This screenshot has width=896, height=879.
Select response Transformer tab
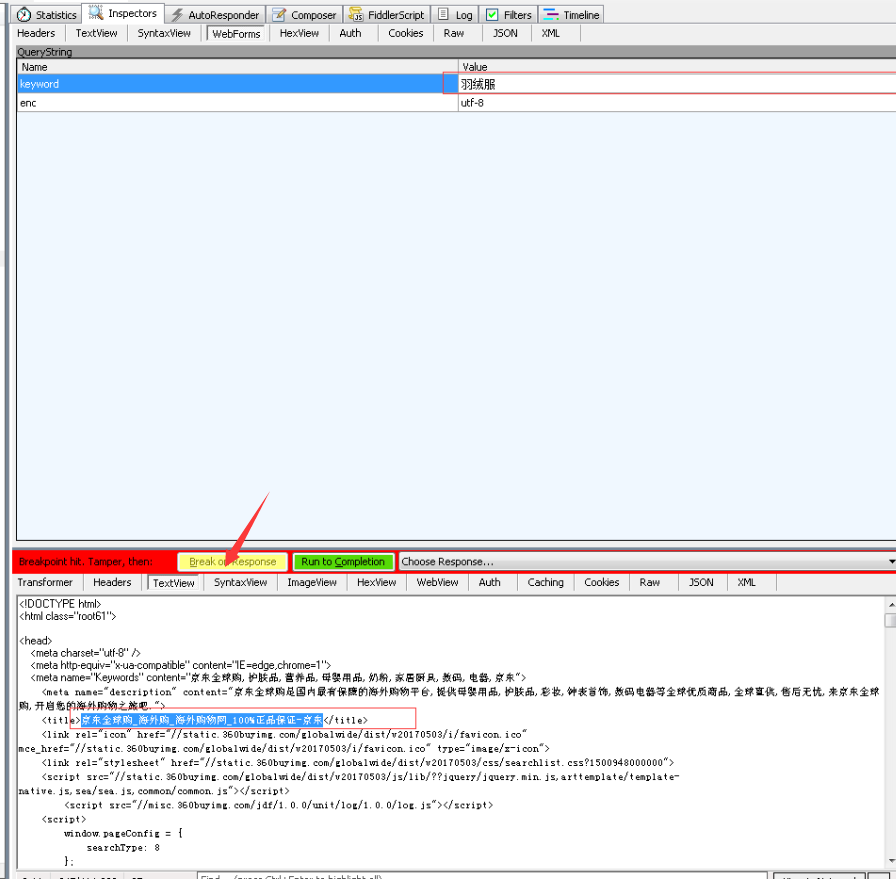45,582
